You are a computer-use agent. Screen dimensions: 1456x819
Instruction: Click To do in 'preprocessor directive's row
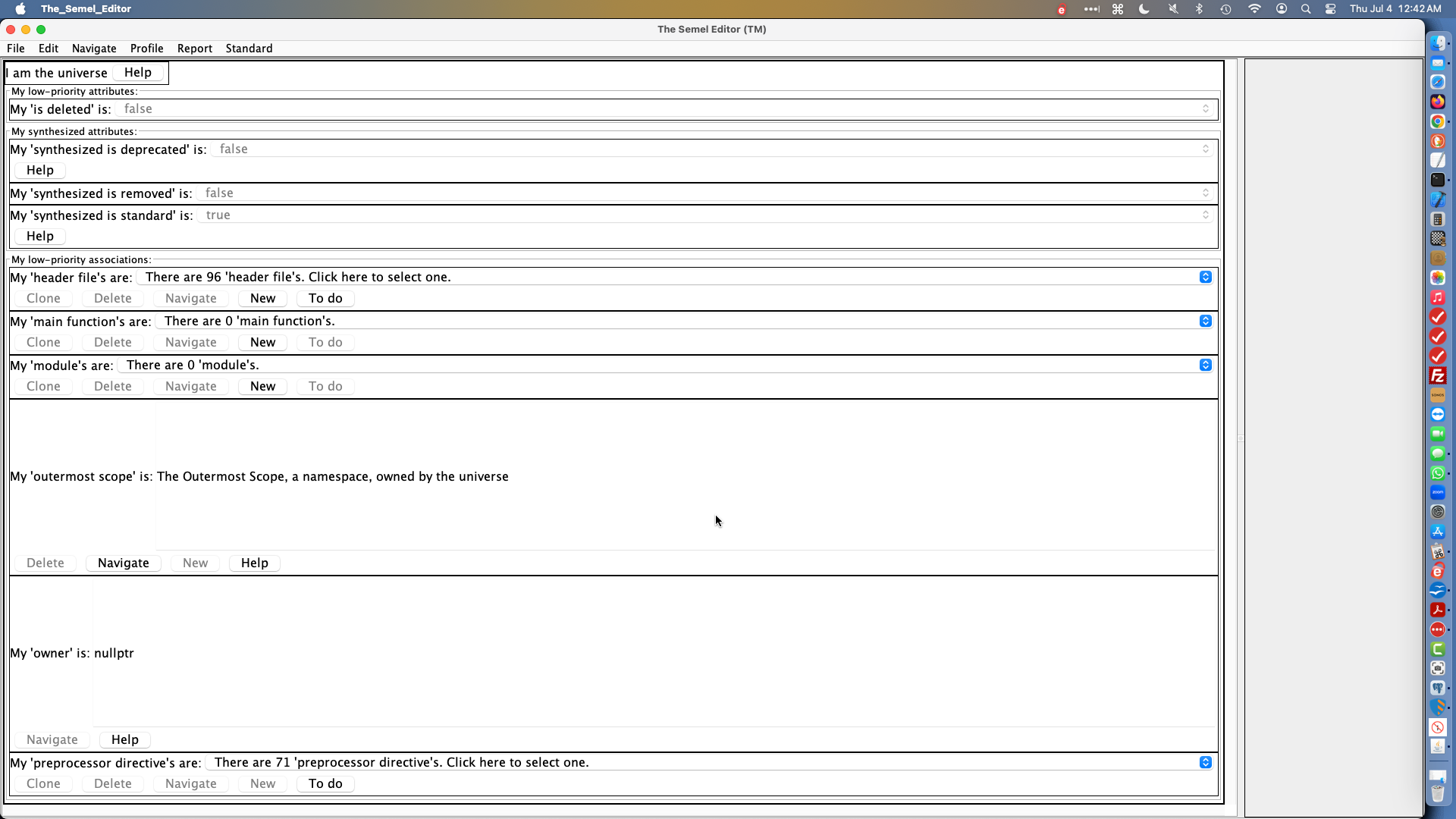coord(325,784)
